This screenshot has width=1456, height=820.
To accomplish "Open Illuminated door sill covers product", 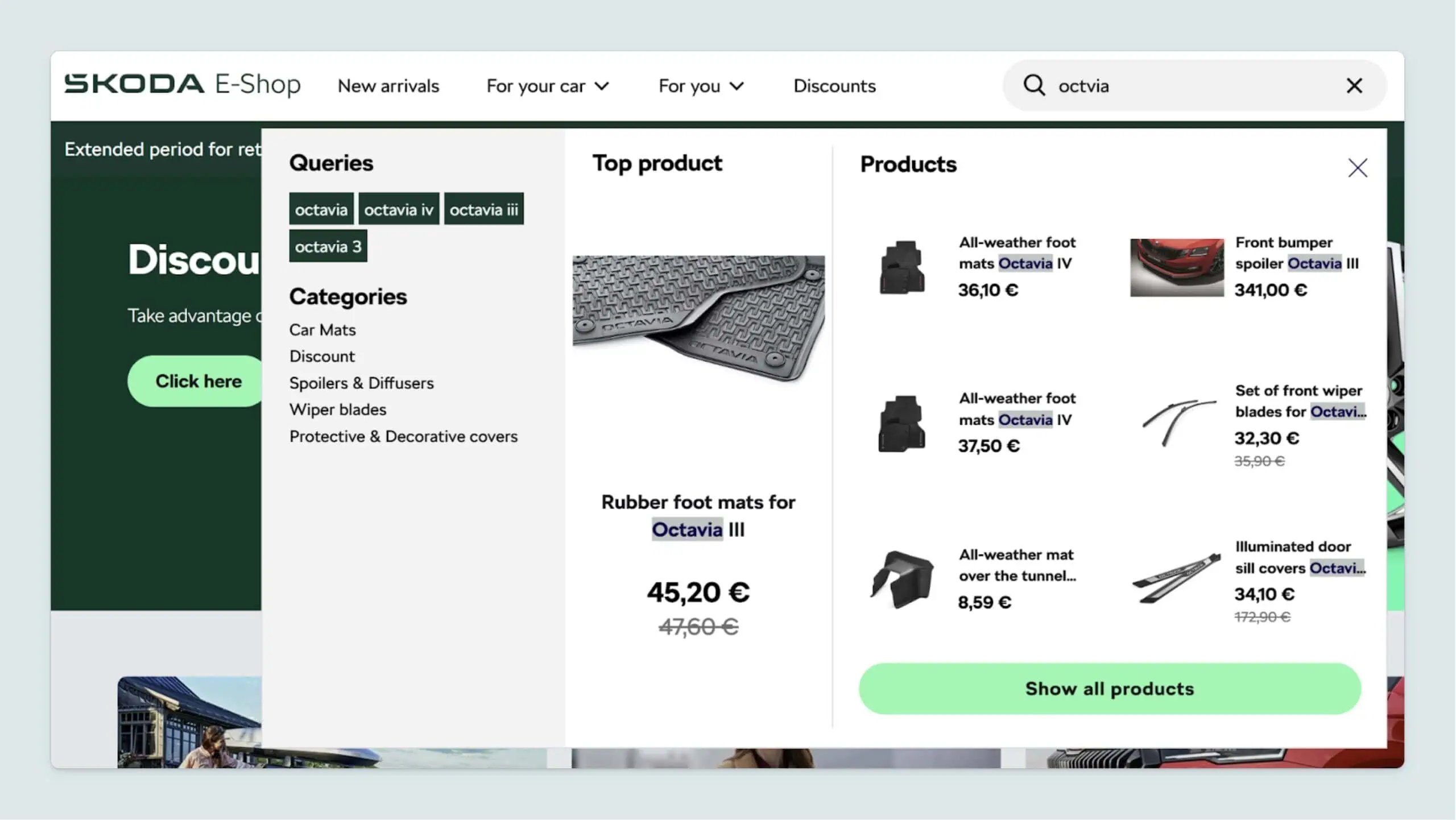I will (x=1300, y=557).
